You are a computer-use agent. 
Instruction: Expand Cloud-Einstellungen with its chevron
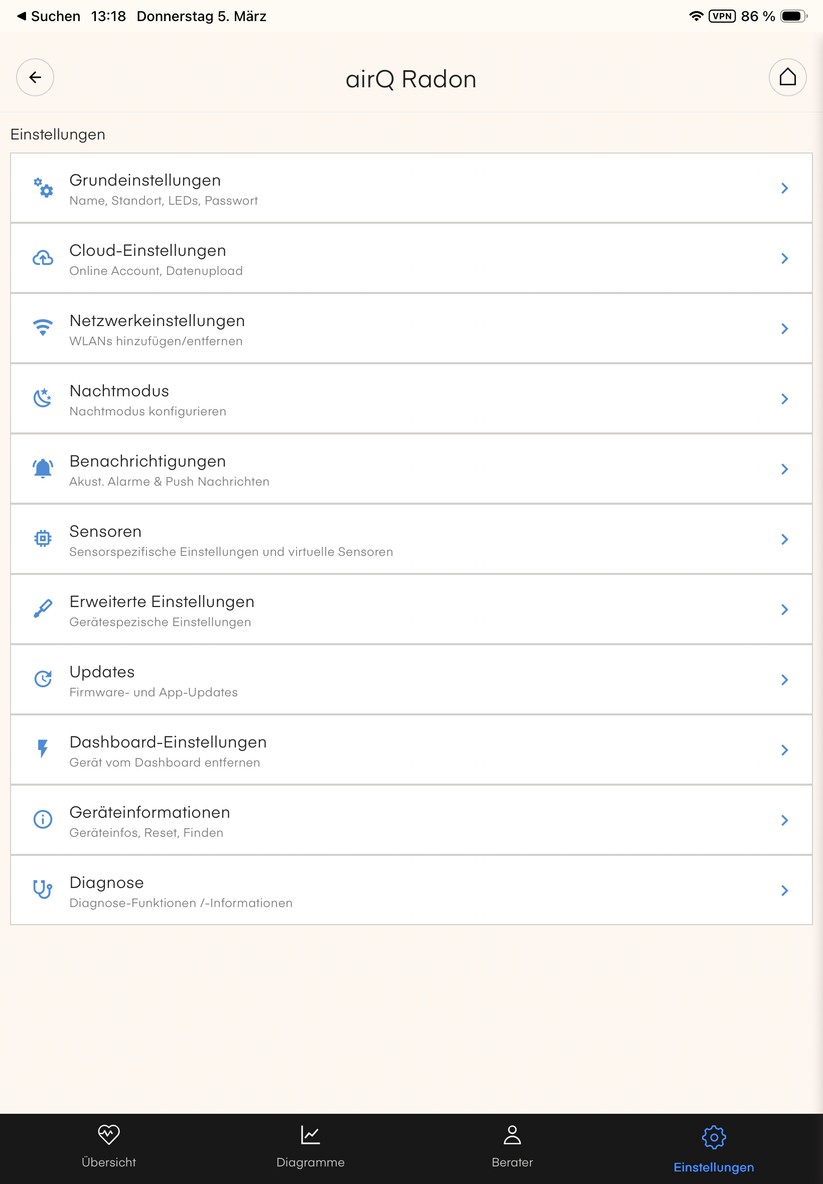click(784, 258)
